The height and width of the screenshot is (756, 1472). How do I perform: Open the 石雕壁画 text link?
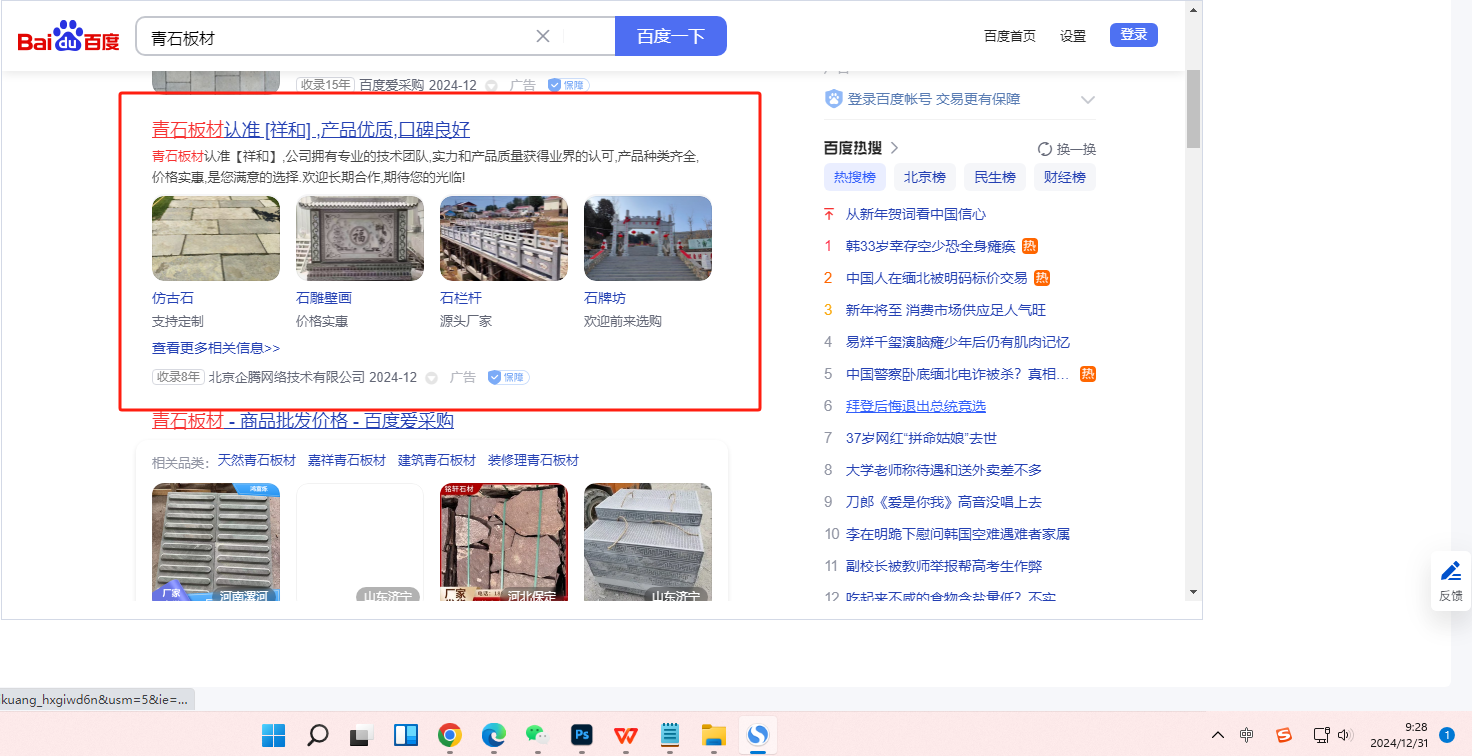[x=324, y=298]
